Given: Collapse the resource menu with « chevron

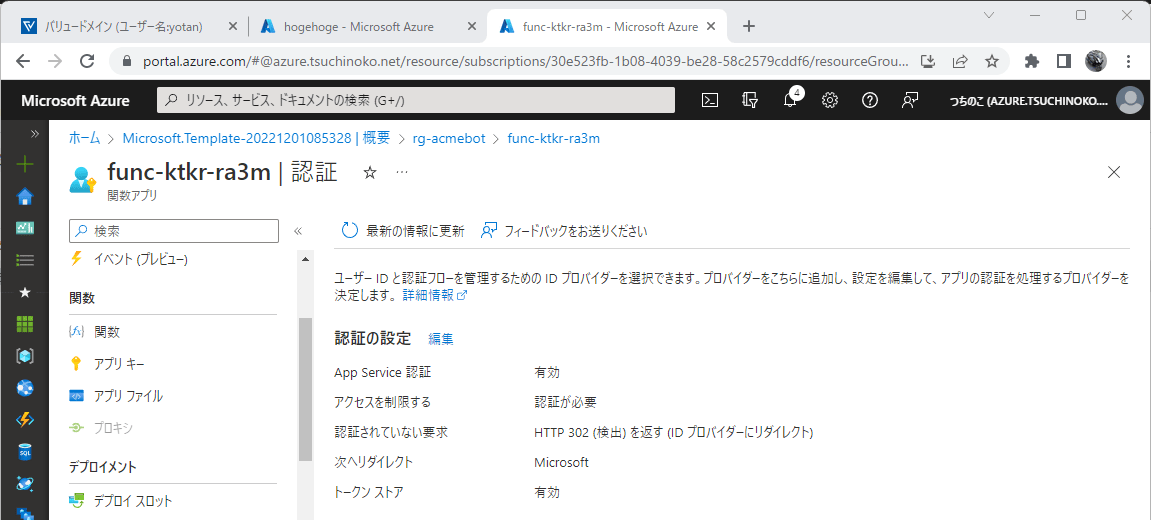Looking at the screenshot, I should tap(298, 231).
